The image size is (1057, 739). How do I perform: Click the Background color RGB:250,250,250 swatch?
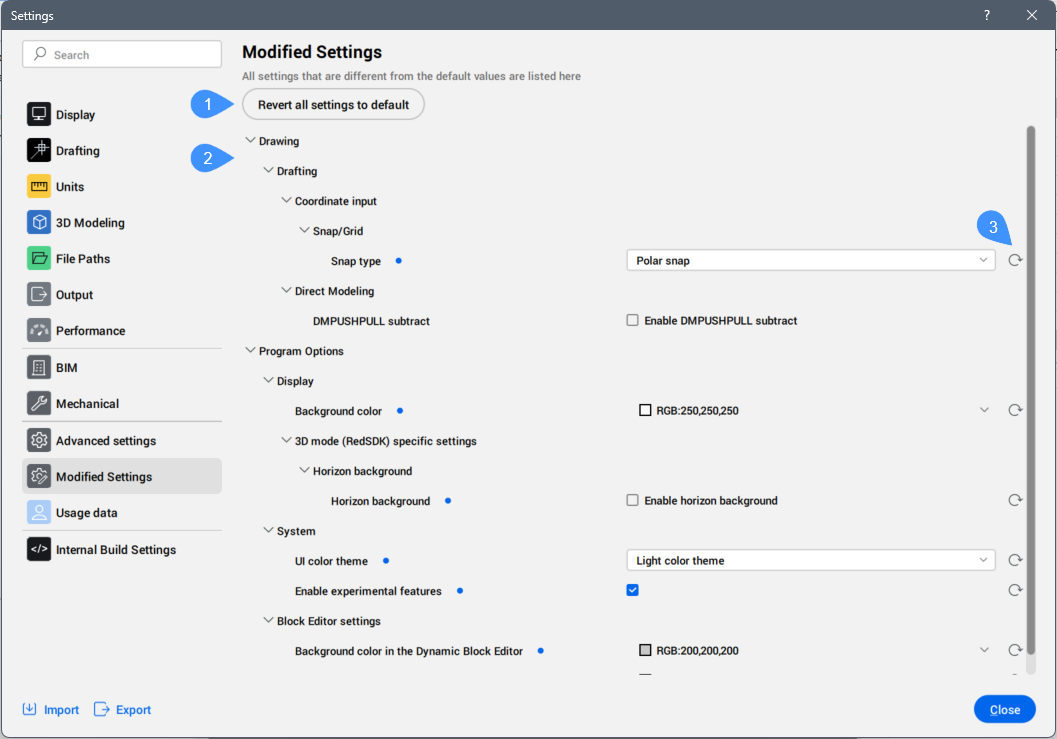(x=645, y=411)
